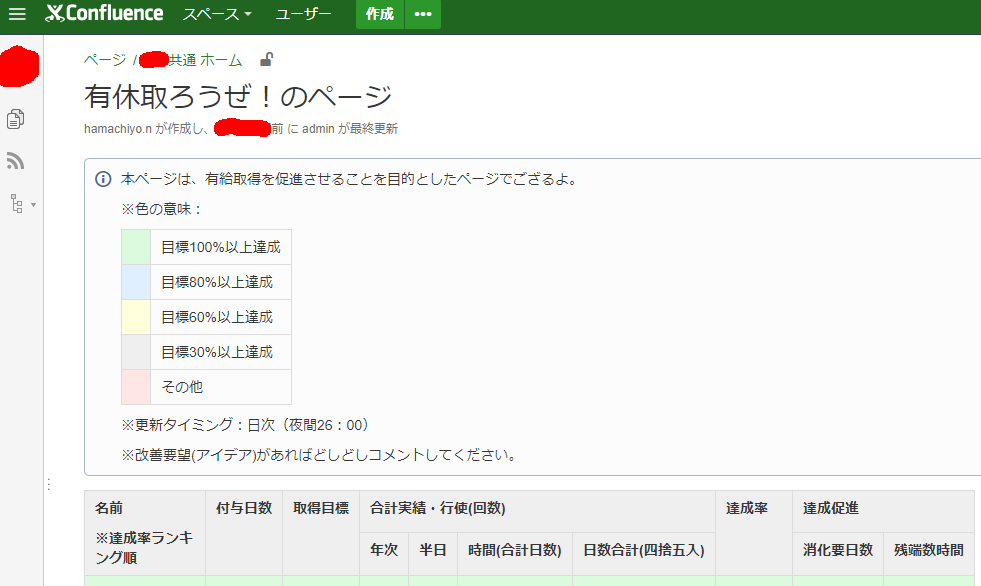Click the sidebar handle dots
Image resolution: width=981 pixels, height=586 pixels.
click(49, 485)
